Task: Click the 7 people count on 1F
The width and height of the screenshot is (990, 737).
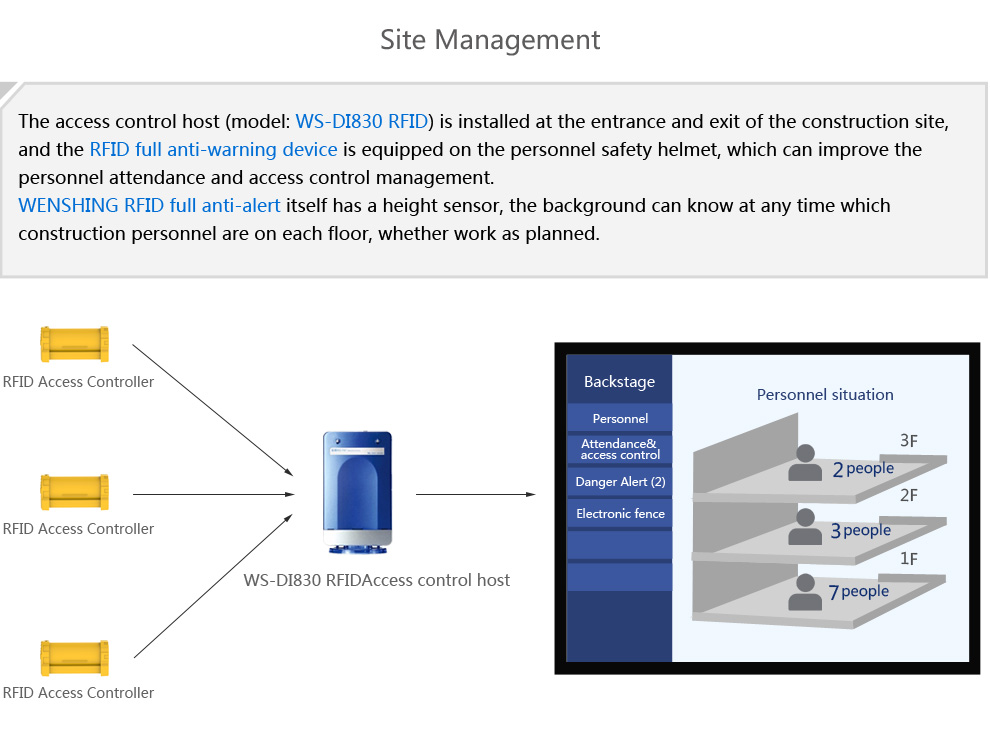Action: point(858,592)
